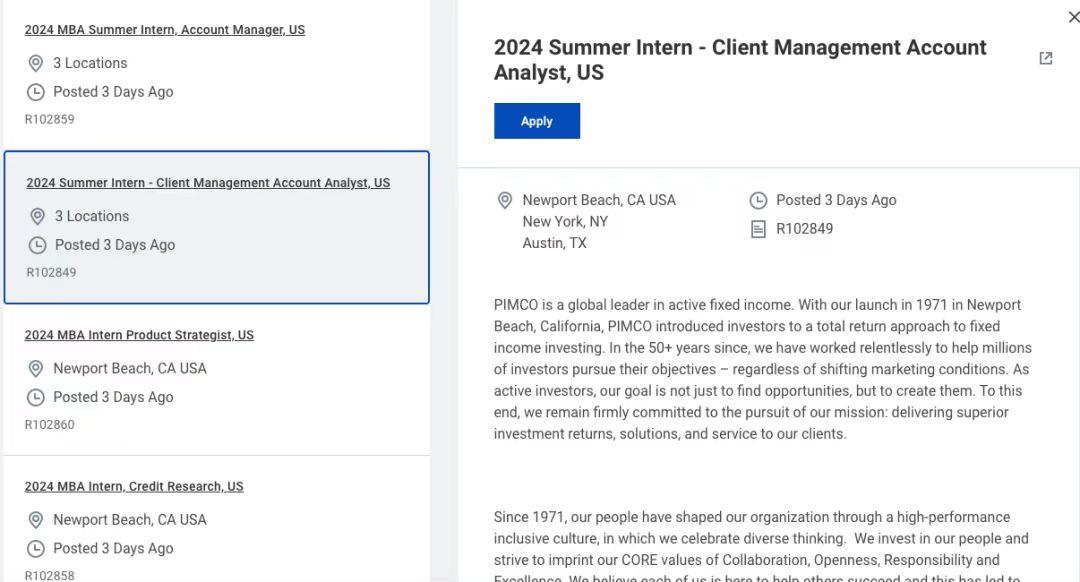Select Client Management Account Analyst listing title
This screenshot has height=582, width=1080.
208,183
